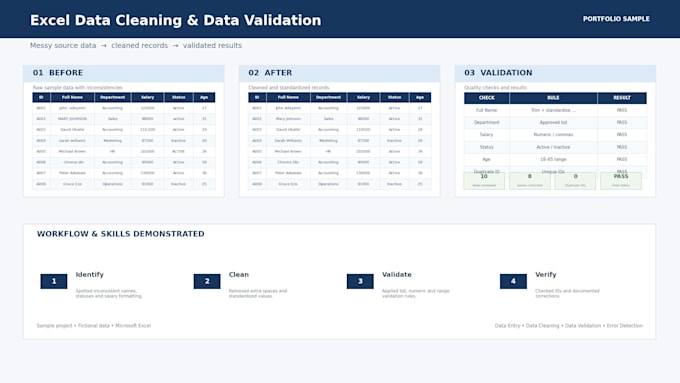The image size is (680, 383).
Task: Click the step 4 number box beside Verify
Action: tap(513, 281)
